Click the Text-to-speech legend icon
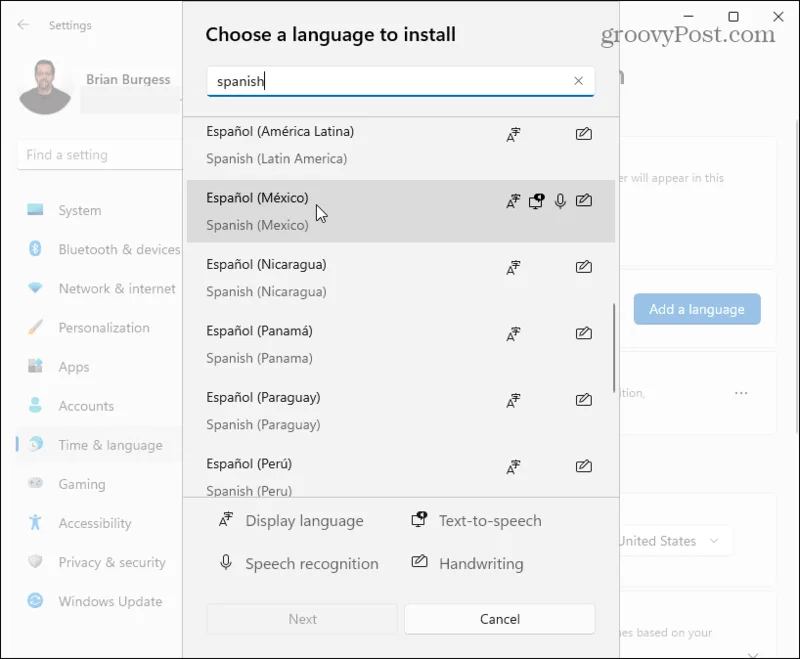This screenshot has width=800, height=659. pyautogui.click(x=419, y=519)
